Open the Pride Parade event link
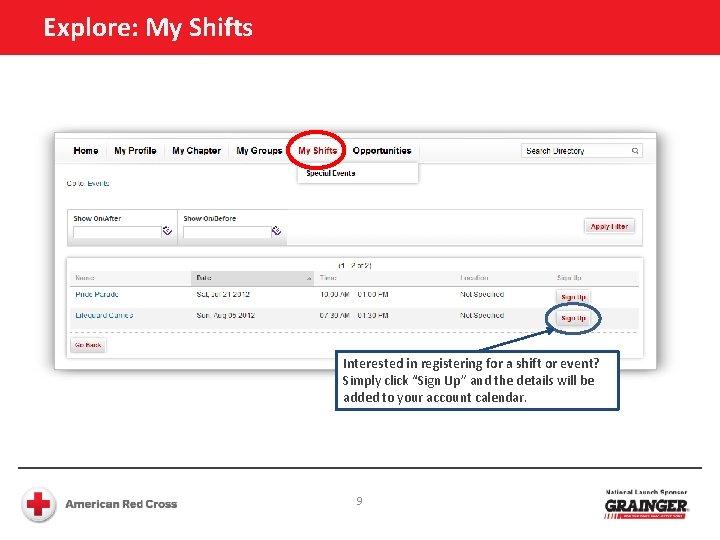720x540 pixels. click(97, 294)
